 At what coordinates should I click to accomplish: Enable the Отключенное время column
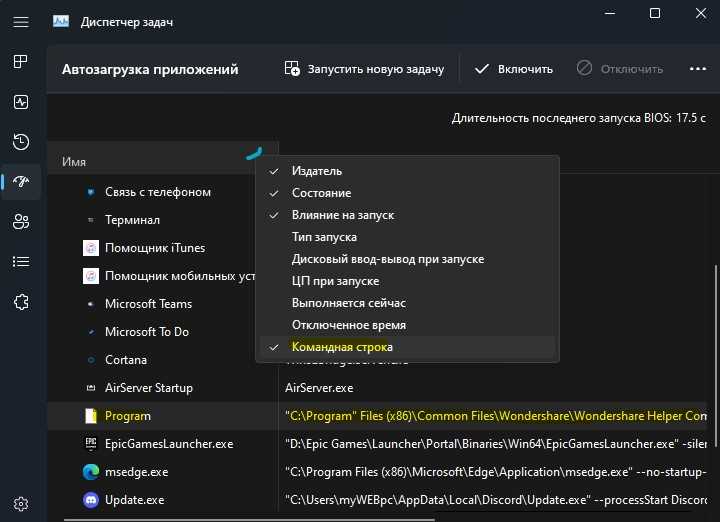(x=407, y=325)
